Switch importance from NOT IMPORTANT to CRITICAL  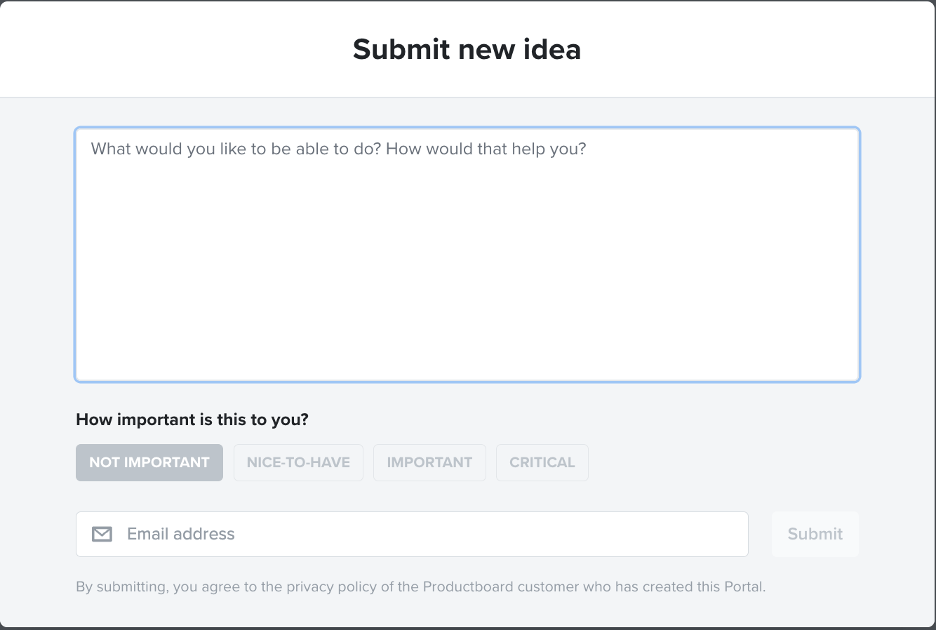(542, 462)
